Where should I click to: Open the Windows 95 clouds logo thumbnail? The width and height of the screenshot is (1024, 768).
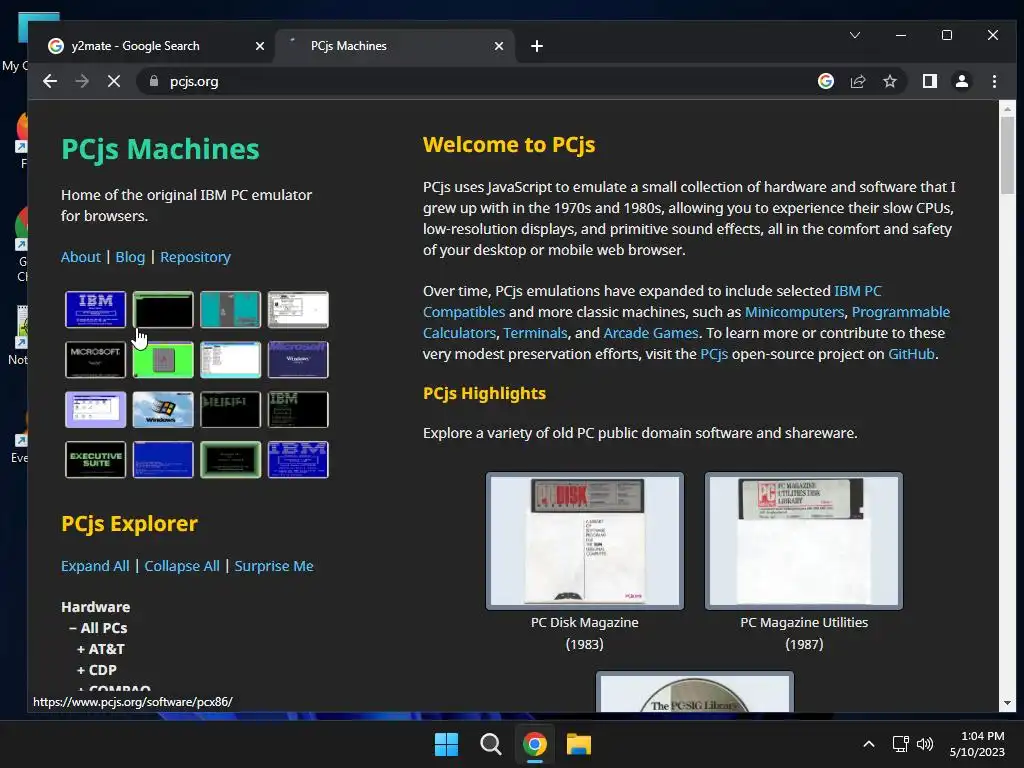163,409
